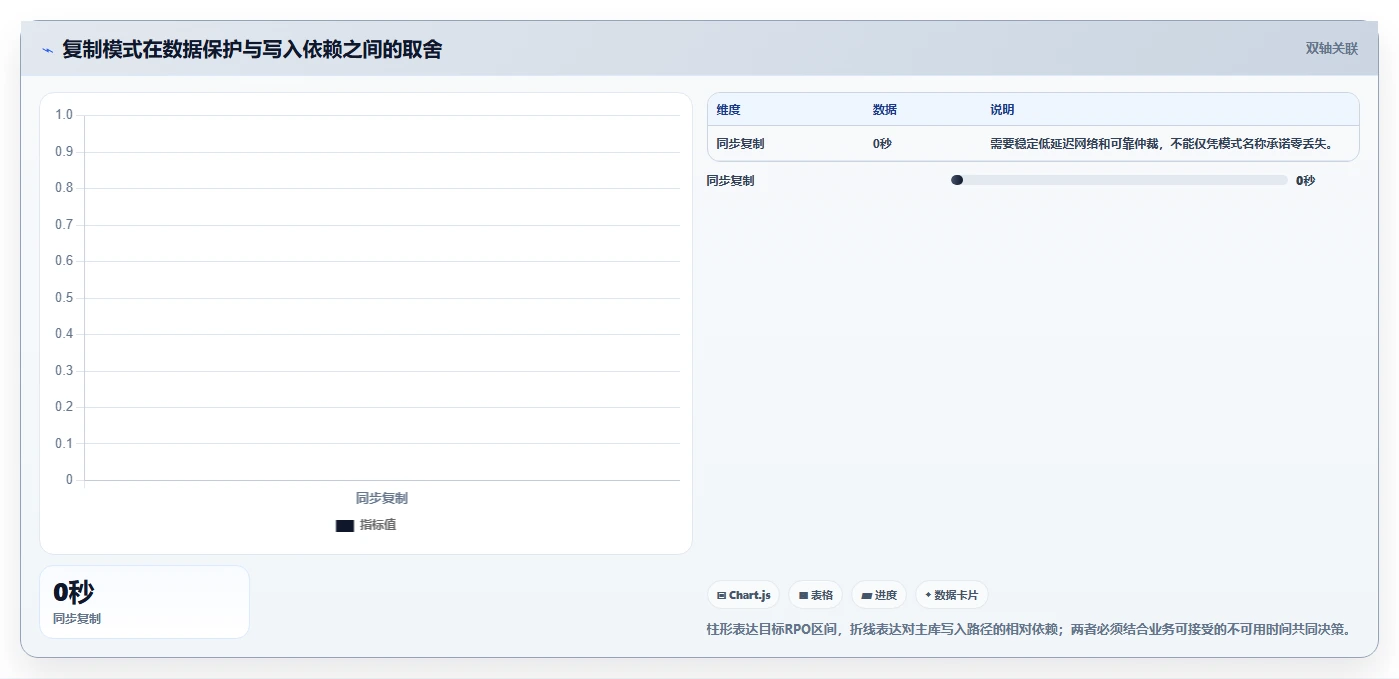This screenshot has height=679, width=1399.
Task: Click the 双轴关联 label in header
Action: [x=1332, y=48]
